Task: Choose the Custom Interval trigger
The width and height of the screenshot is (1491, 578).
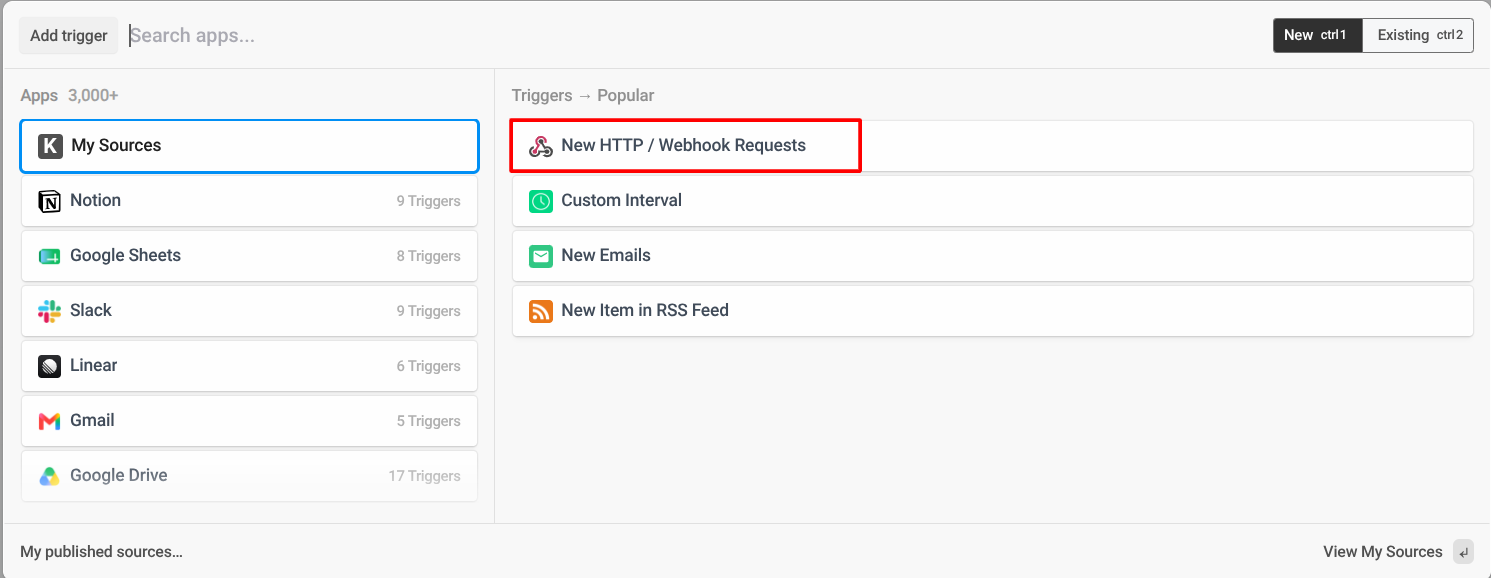Action: (993, 201)
